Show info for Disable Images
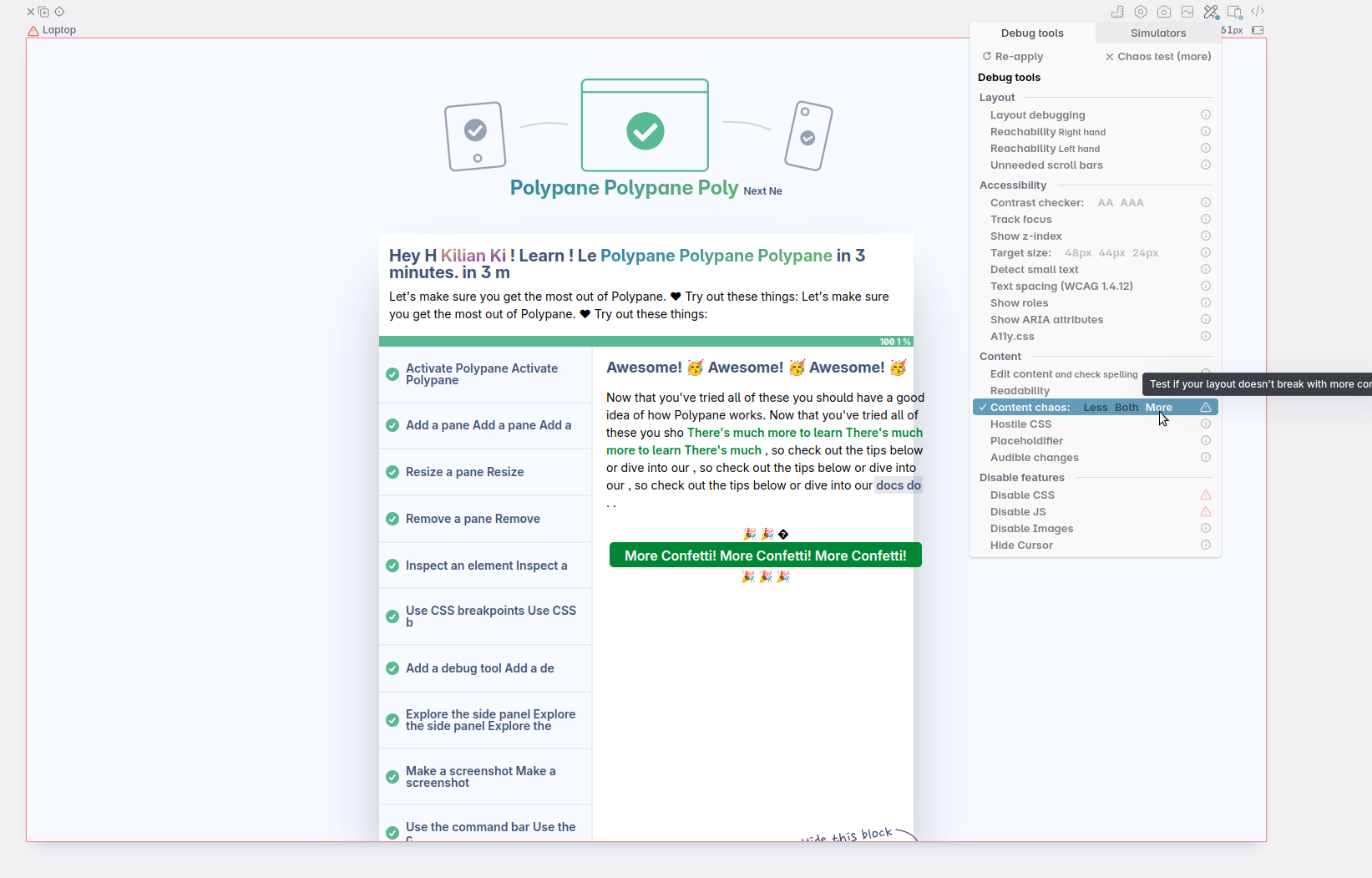Screen dimensions: 1372x878 1206,528
